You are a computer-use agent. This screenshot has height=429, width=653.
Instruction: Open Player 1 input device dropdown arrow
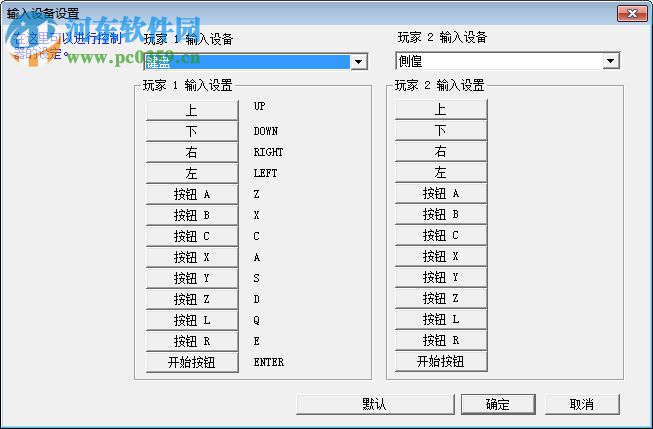tap(359, 62)
